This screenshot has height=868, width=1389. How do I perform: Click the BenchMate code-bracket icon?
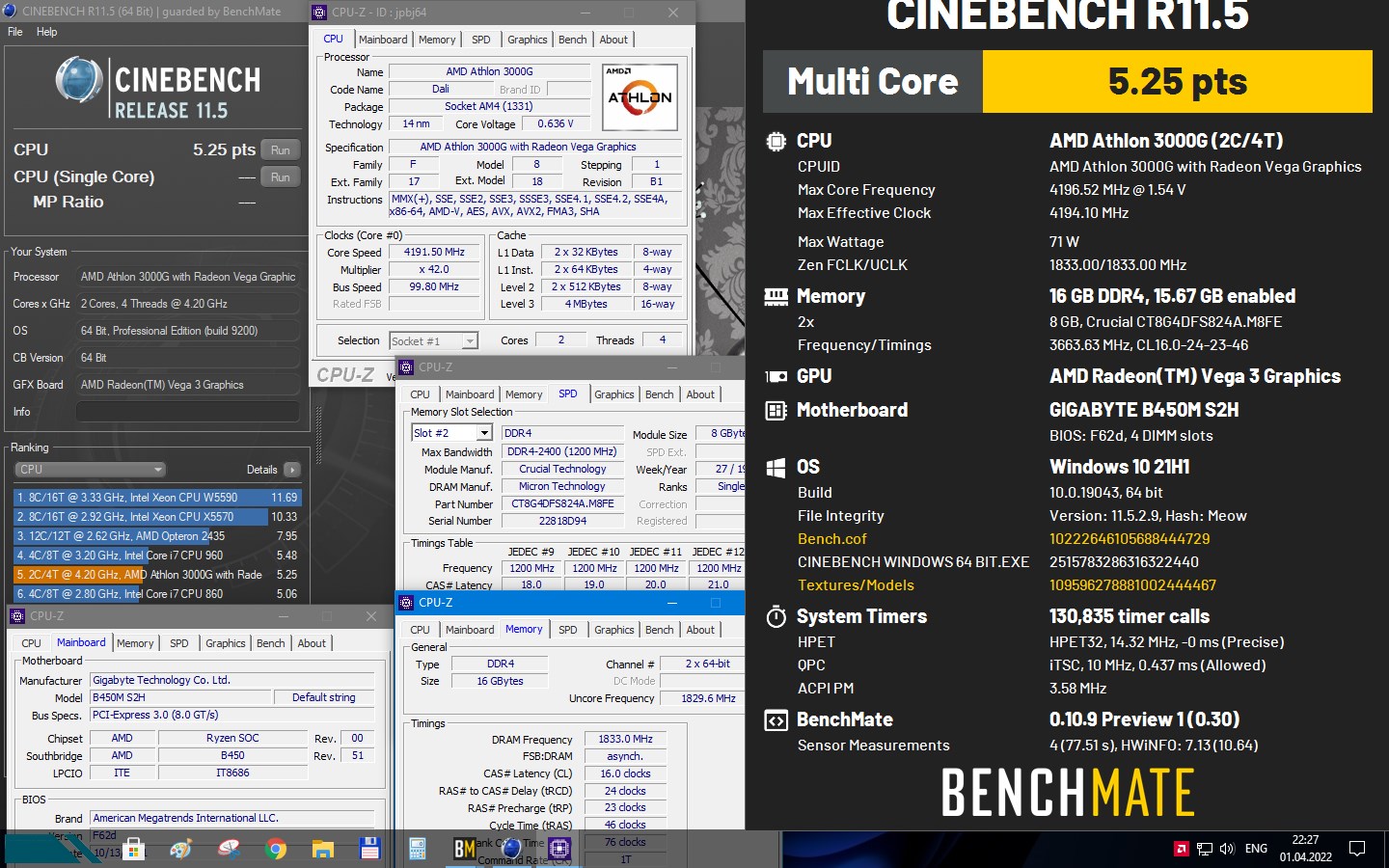(776, 720)
